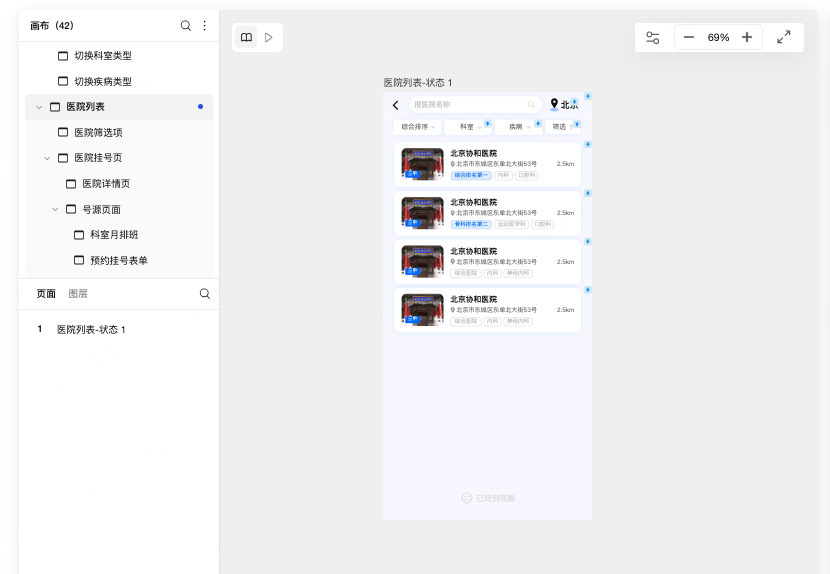Image resolution: width=830 pixels, height=574 pixels.
Task: Click the frame icon beside 医院筛选项
Action: pyautogui.click(x=63, y=132)
